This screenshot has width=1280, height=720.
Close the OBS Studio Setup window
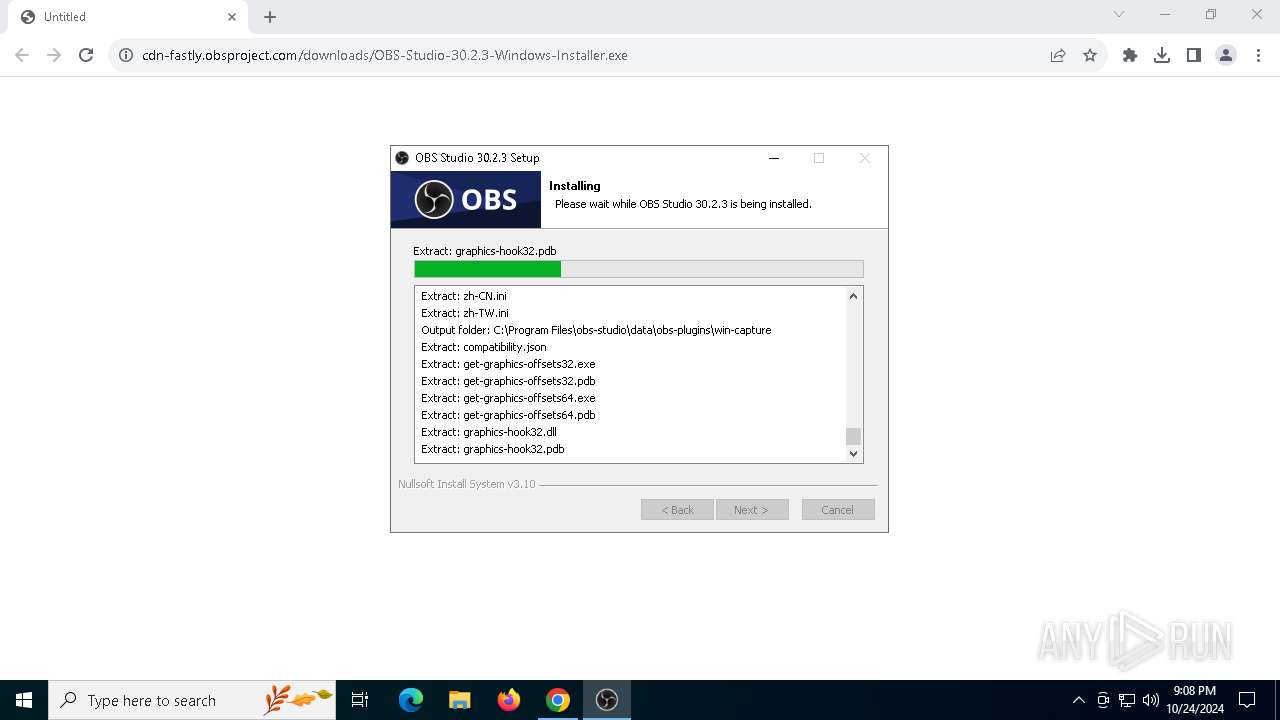coord(865,158)
